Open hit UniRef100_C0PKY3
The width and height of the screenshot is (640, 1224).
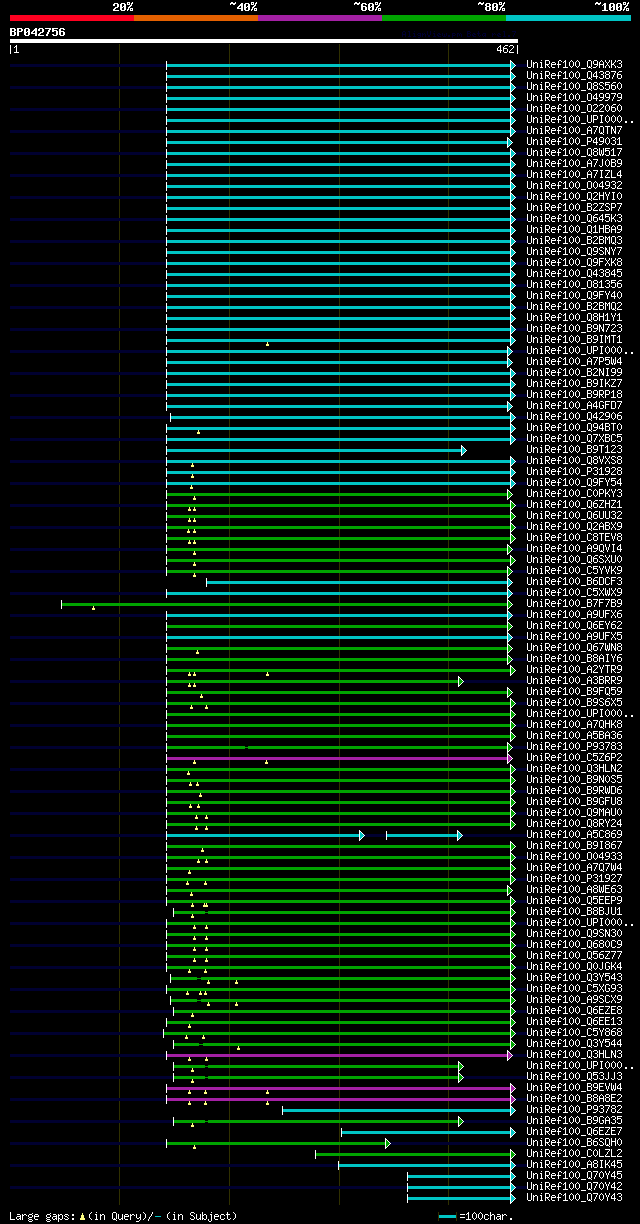(574, 493)
